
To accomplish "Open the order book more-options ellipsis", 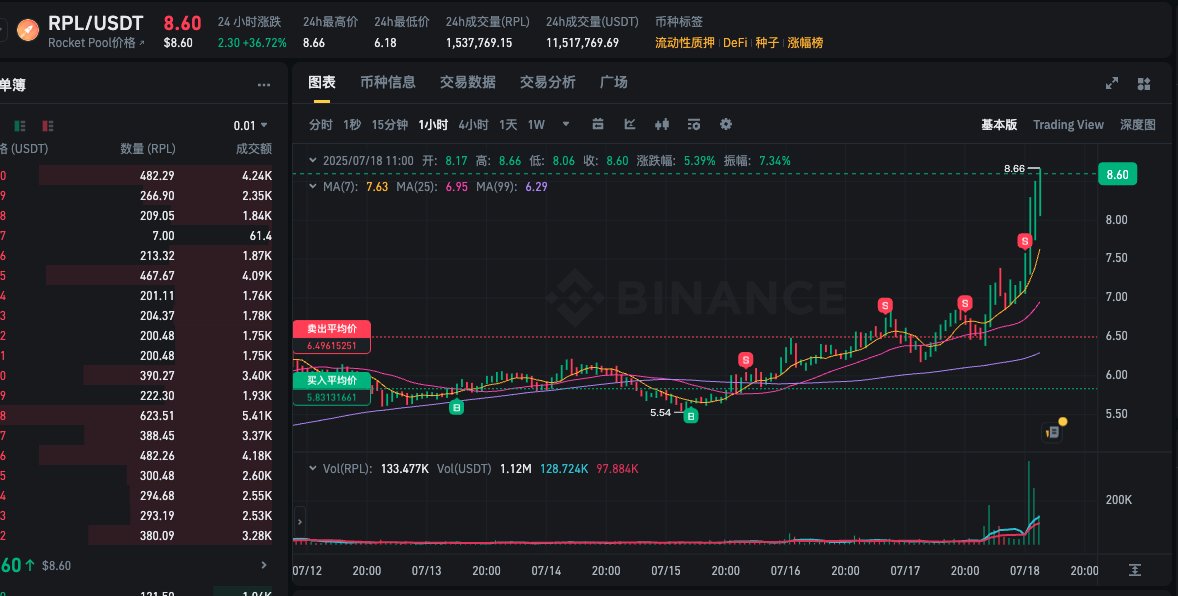I will coord(264,85).
